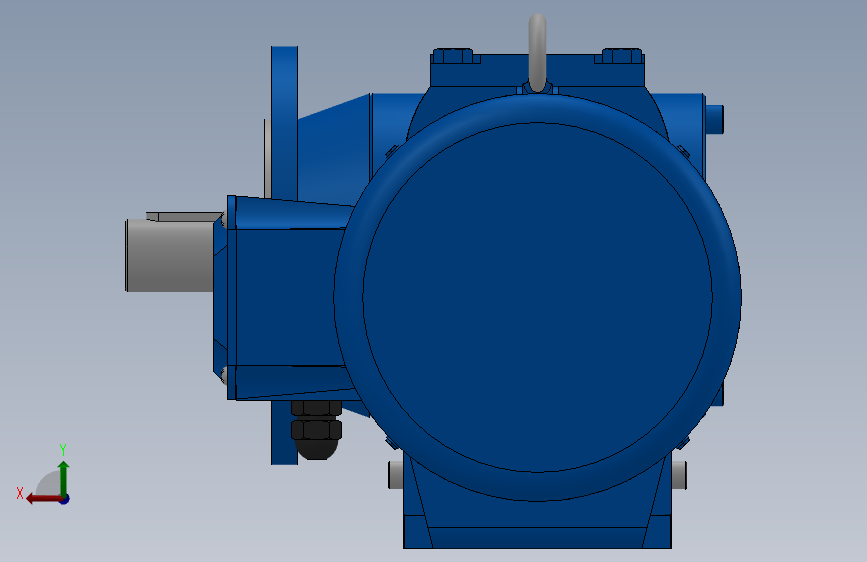Image resolution: width=867 pixels, height=562 pixels.
Task: Select the top-left hex bolt head
Action: click(x=453, y=56)
